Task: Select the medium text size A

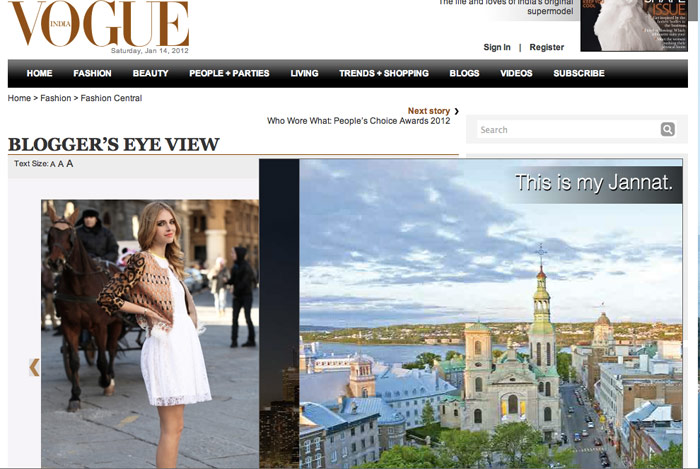Action: pos(61,164)
